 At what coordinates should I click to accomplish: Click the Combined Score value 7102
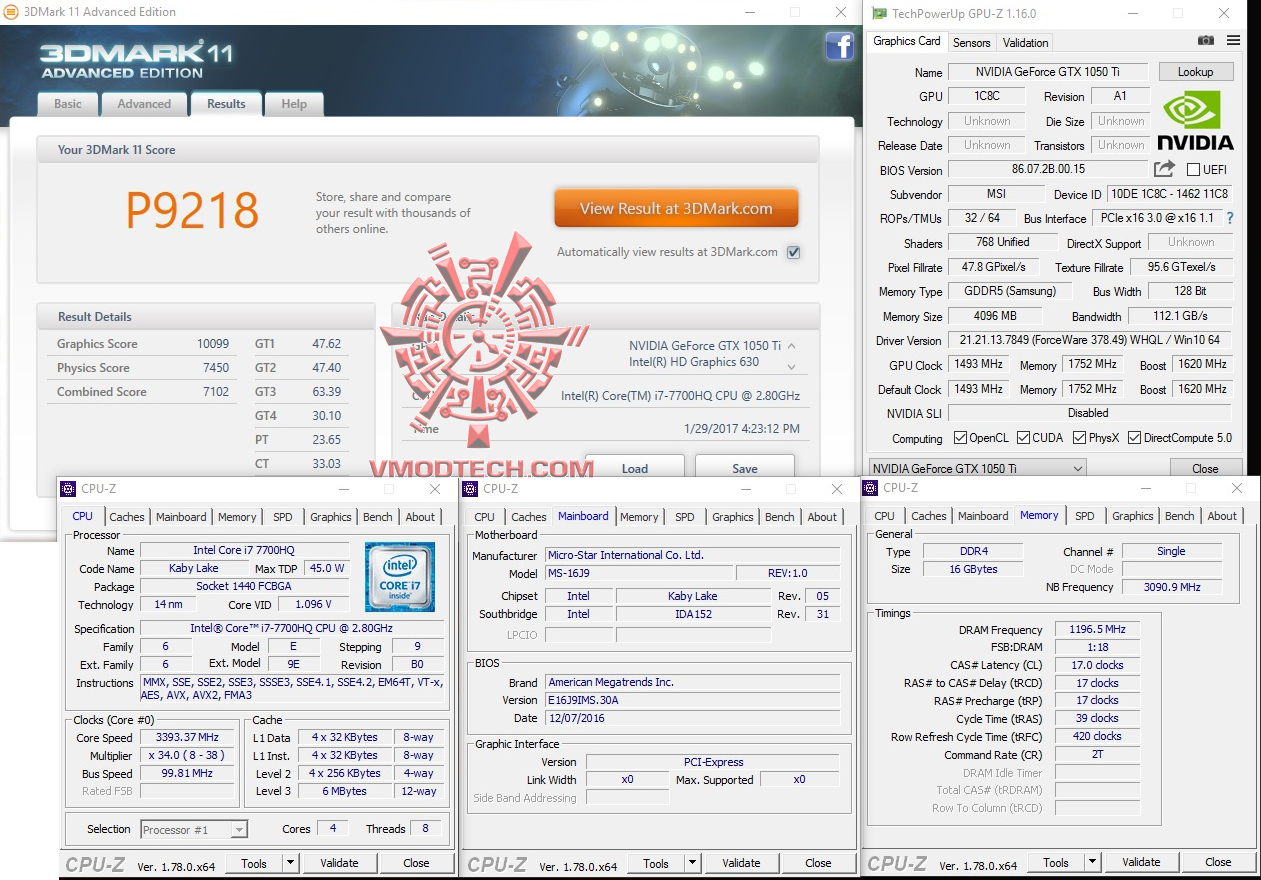216,392
